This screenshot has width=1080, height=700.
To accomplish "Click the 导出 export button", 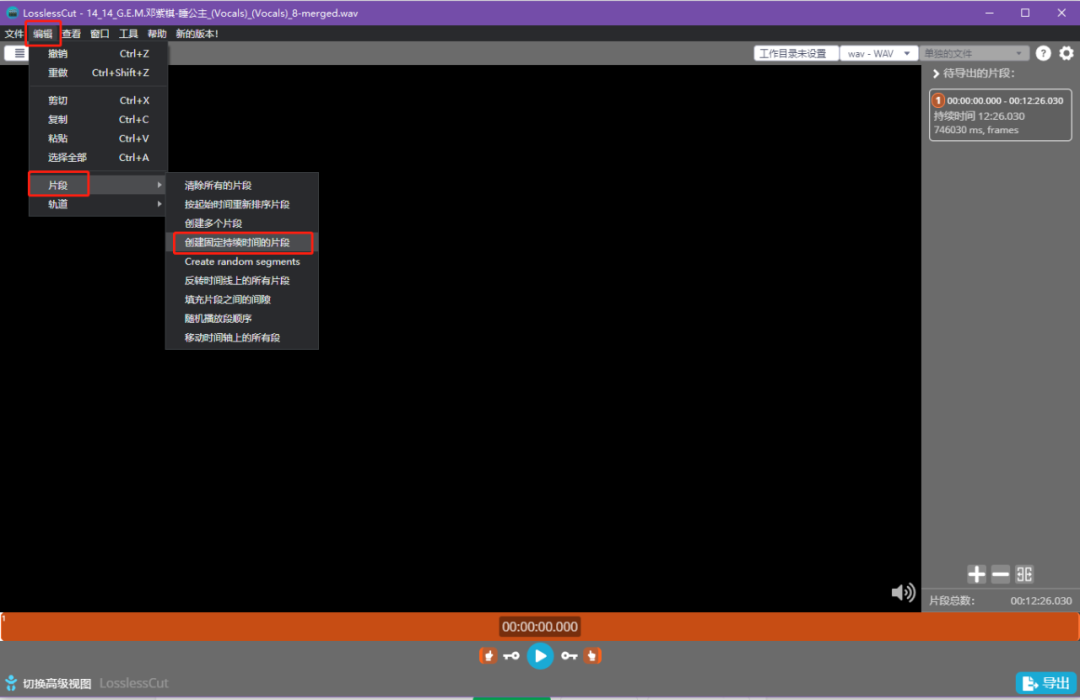I will [1046, 683].
